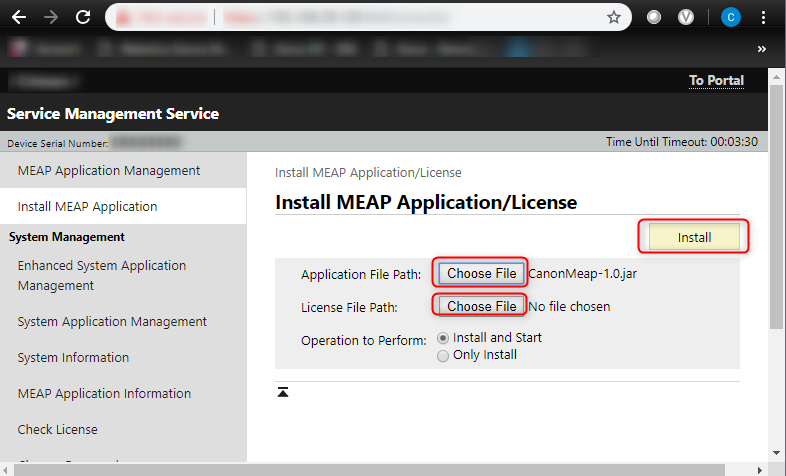The height and width of the screenshot is (476, 786).
Task: Open MEAP Application Management in sidebar
Action: tap(109, 171)
